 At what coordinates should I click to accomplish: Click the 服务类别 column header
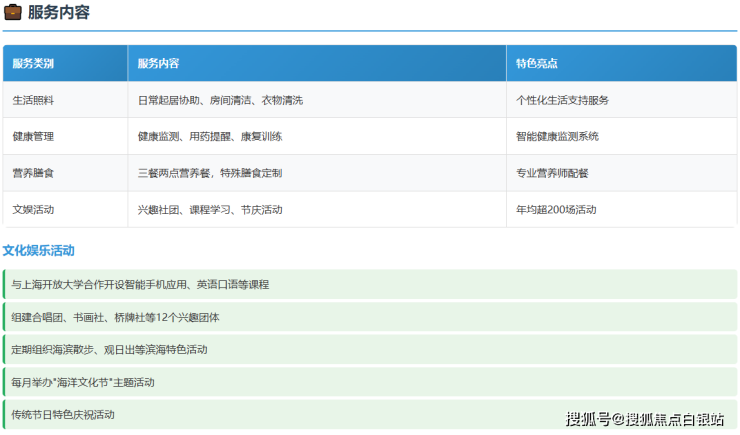[x=33, y=63]
